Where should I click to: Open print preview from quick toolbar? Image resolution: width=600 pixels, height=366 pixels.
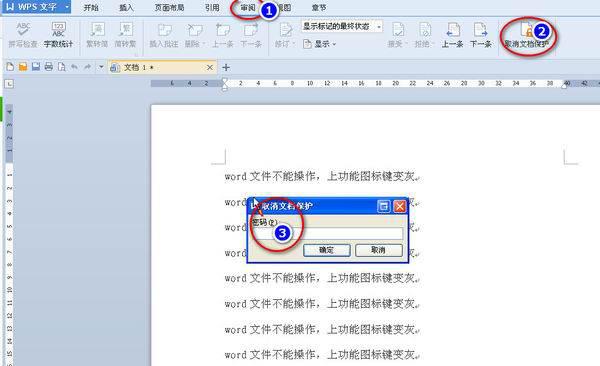coord(61,67)
